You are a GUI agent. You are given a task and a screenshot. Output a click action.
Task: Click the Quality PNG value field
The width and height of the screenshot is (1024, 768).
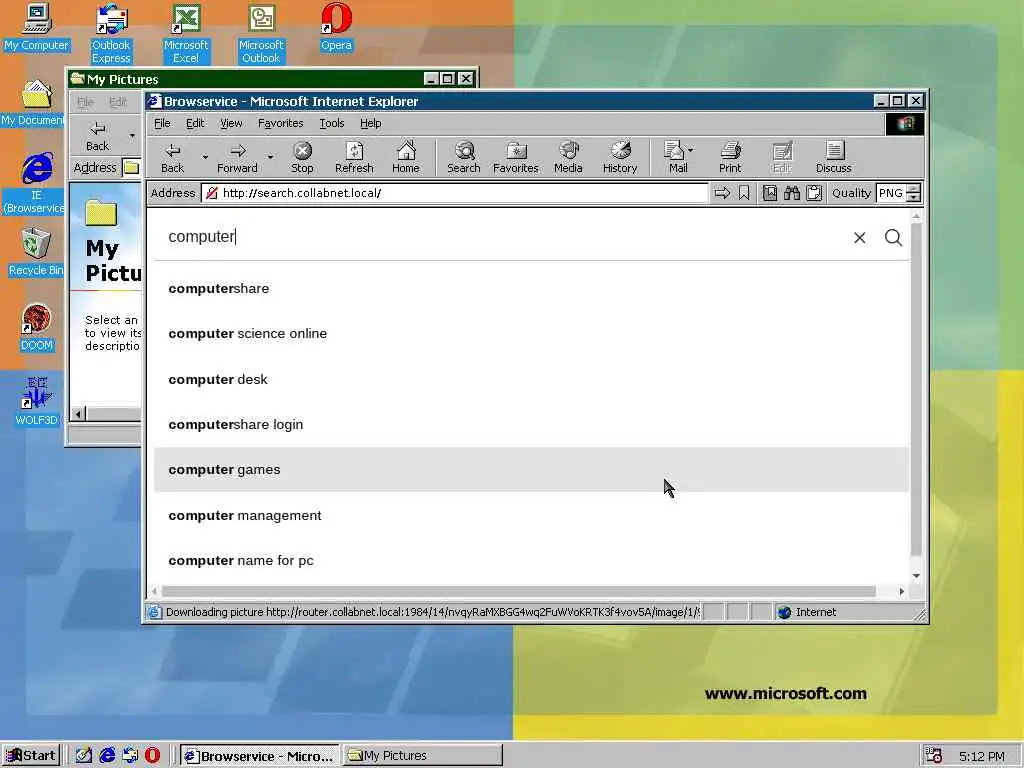click(x=891, y=193)
